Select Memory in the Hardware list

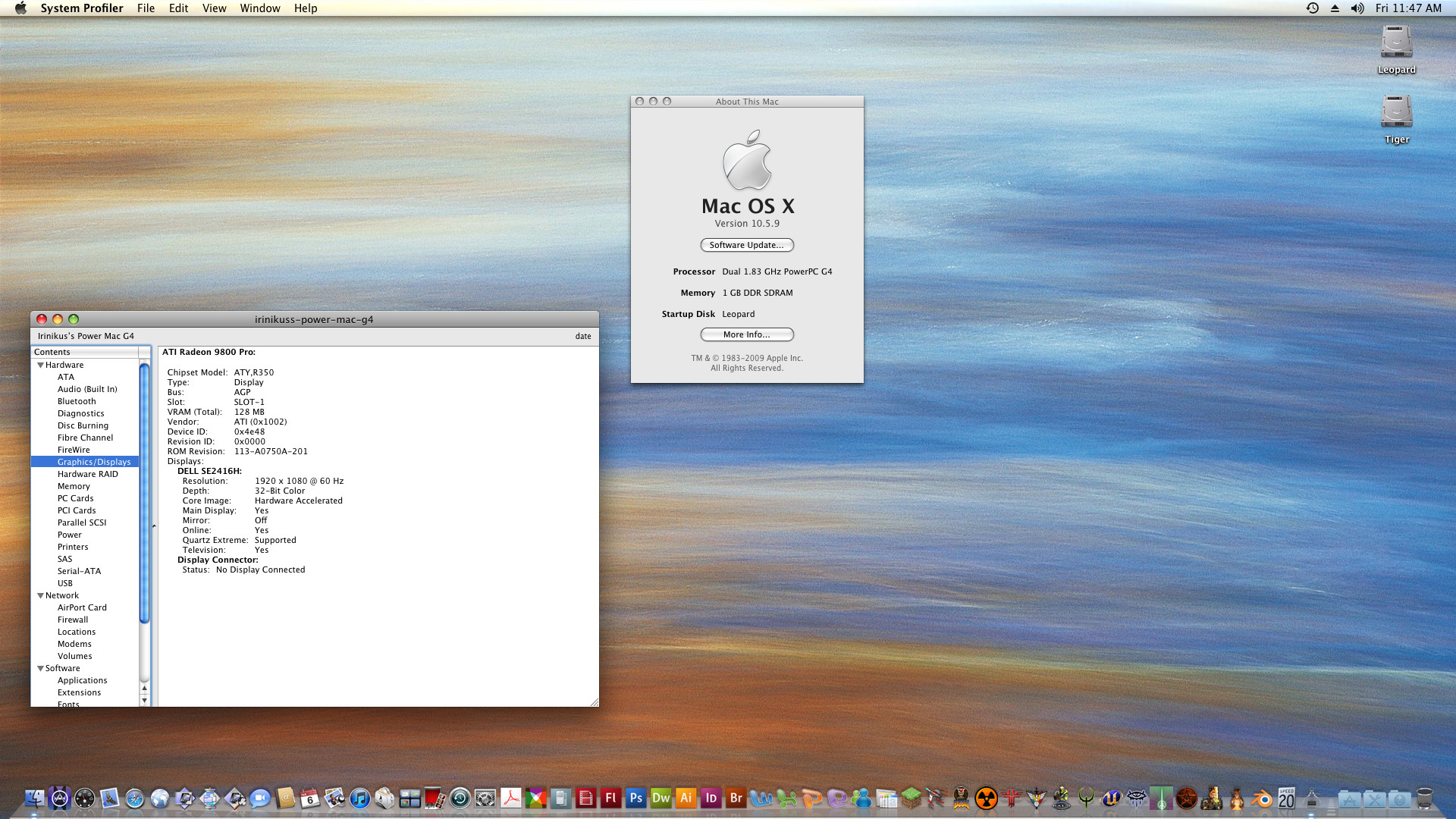(74, 486)
